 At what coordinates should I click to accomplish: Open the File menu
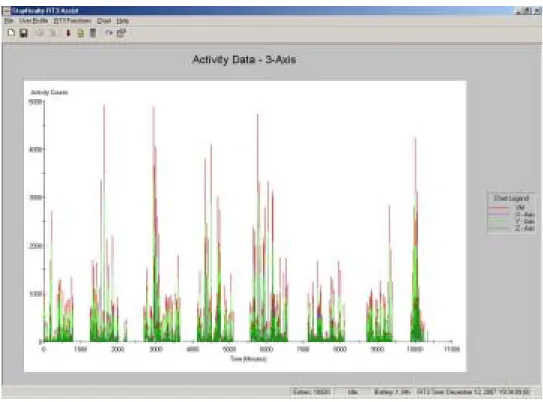point(9,21)
